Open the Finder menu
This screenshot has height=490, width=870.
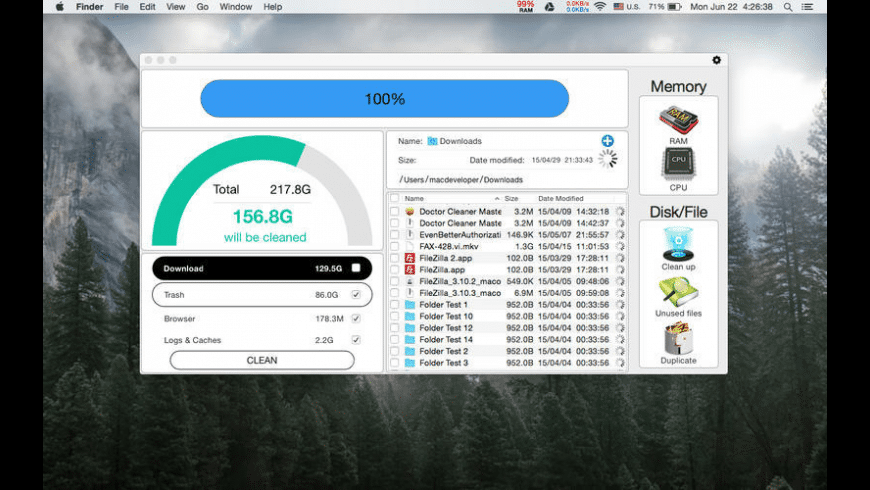pos(89,7)
